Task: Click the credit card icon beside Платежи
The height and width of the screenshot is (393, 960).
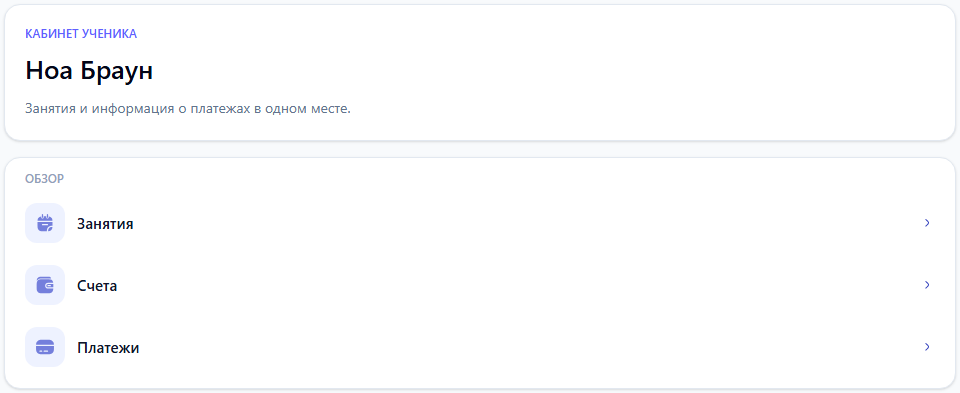Action: pyautogui.click(x=45, y=347)
